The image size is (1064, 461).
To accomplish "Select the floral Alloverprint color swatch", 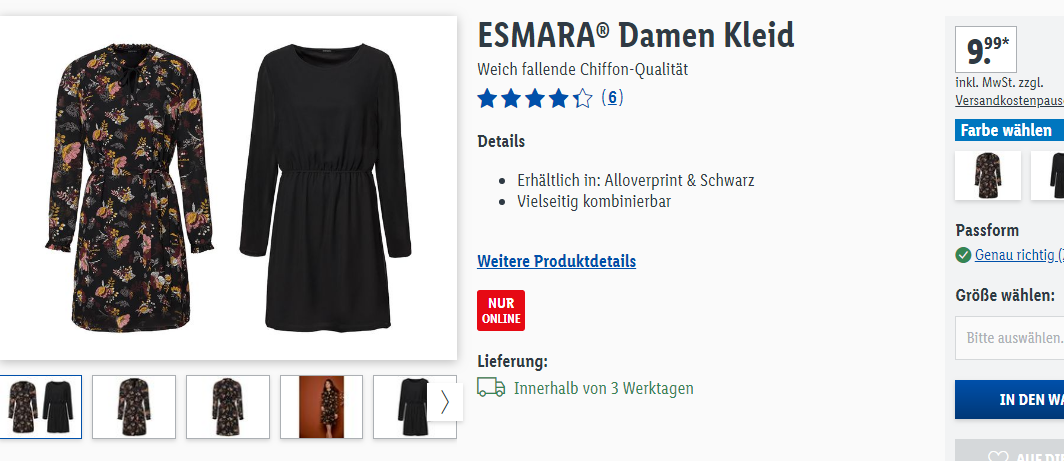I will pos(988,175).
